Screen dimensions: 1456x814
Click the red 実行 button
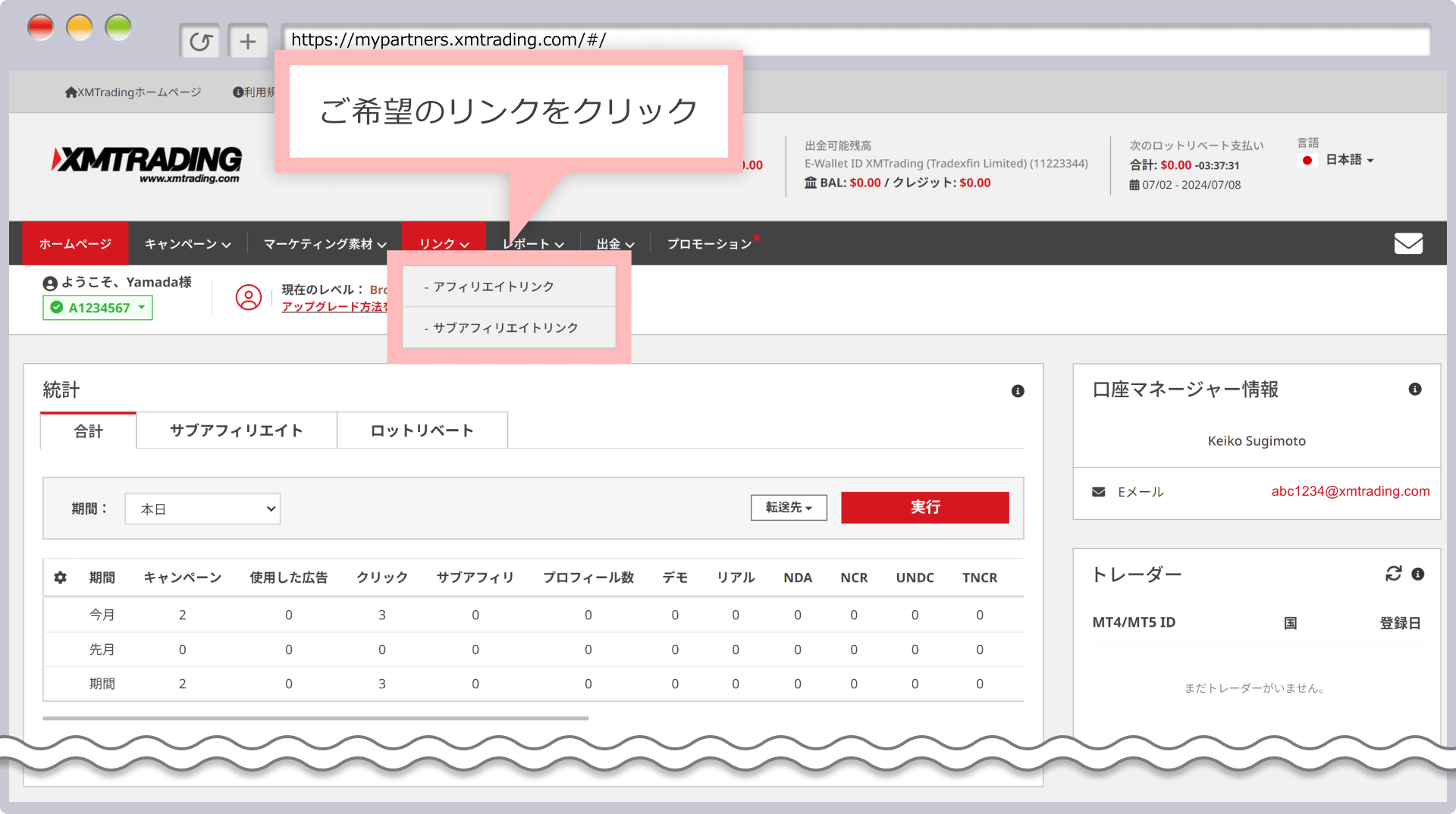(925, 507)
